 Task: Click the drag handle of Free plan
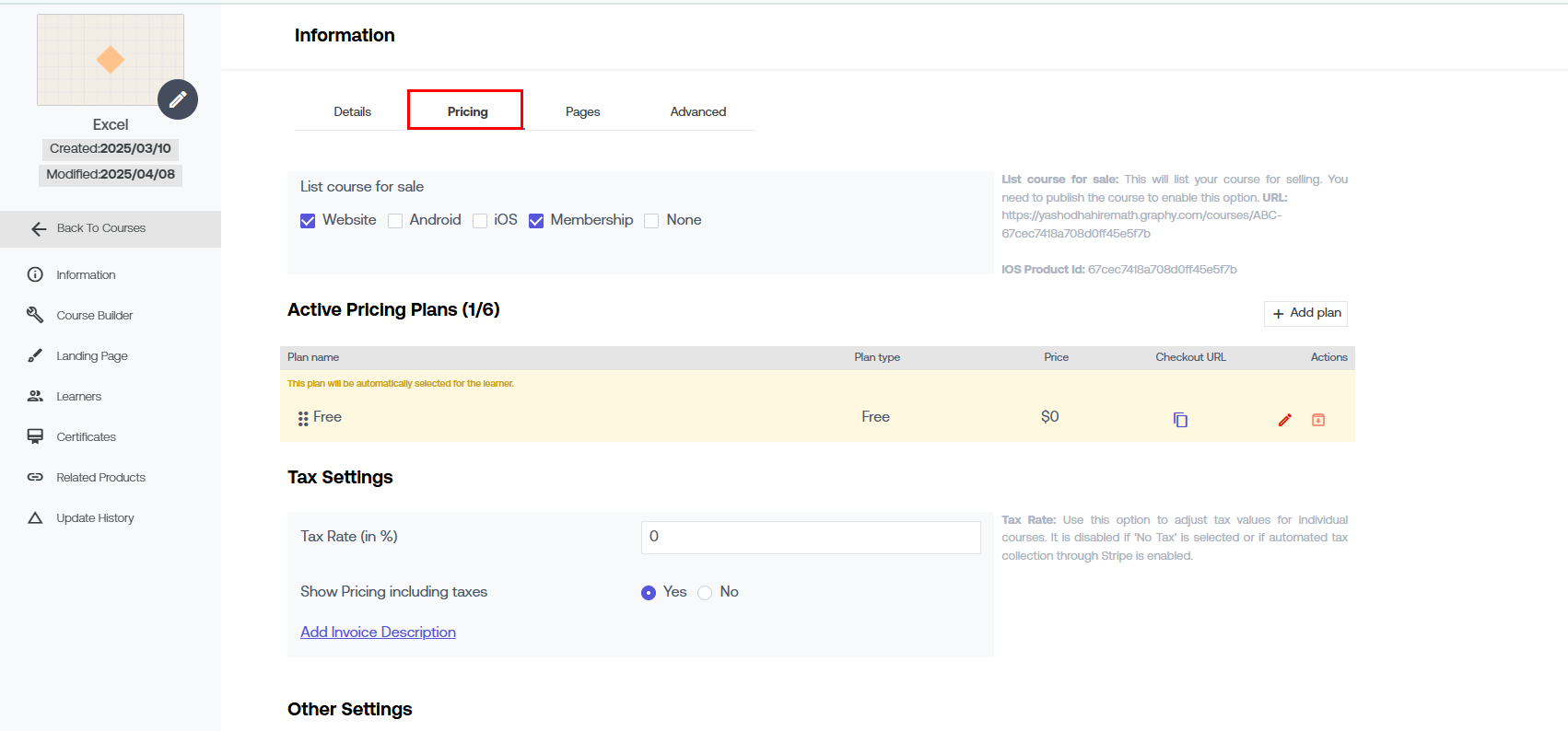pyautogui.click(x=303, y=418)
